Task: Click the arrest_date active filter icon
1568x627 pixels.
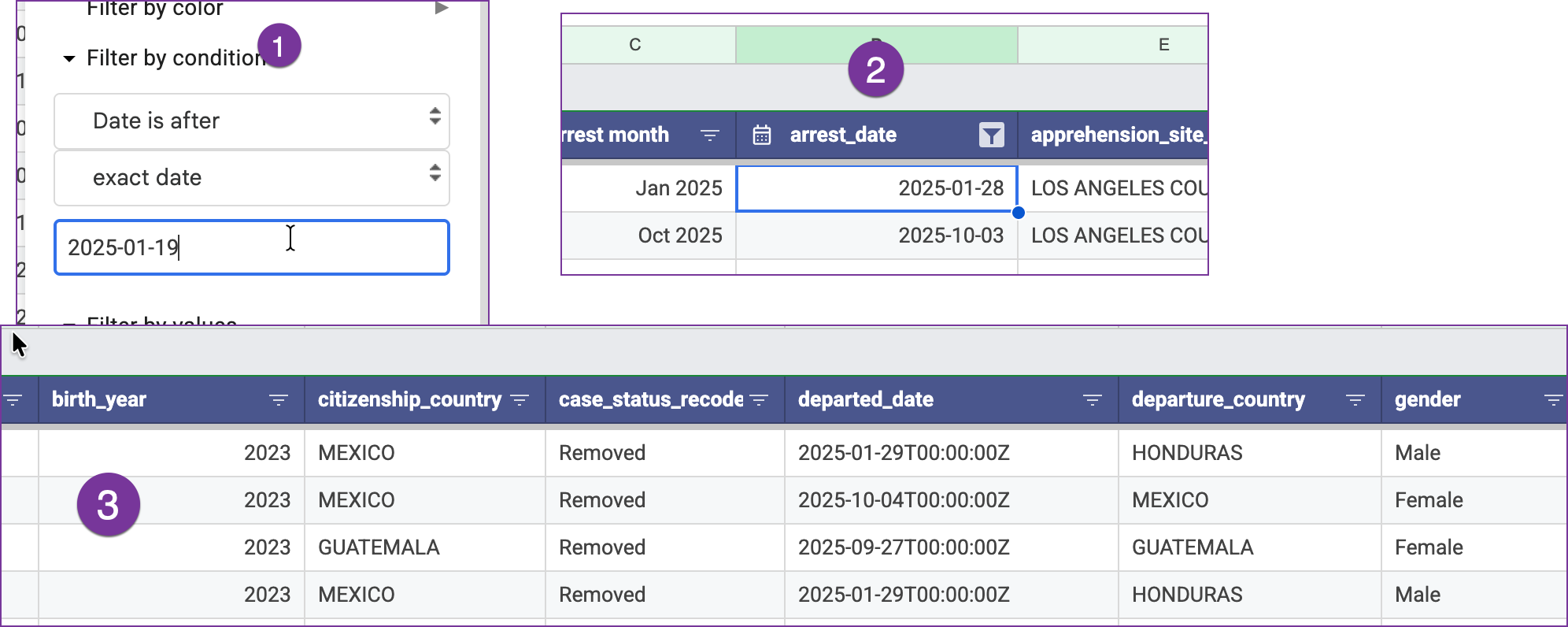Action: [x=991, y=135]
